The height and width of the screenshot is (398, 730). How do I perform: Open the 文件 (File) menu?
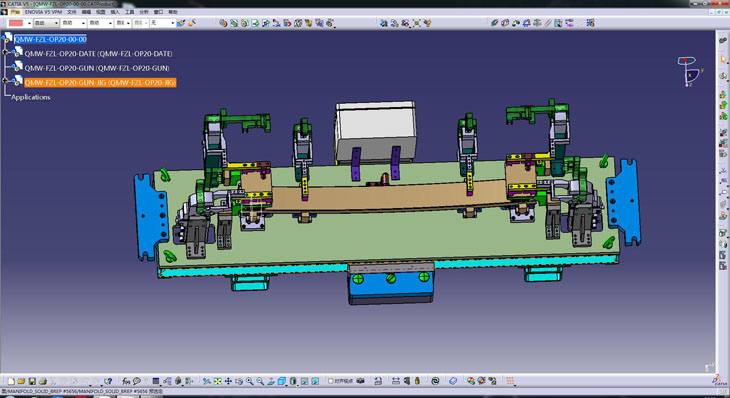coord(72,12)
